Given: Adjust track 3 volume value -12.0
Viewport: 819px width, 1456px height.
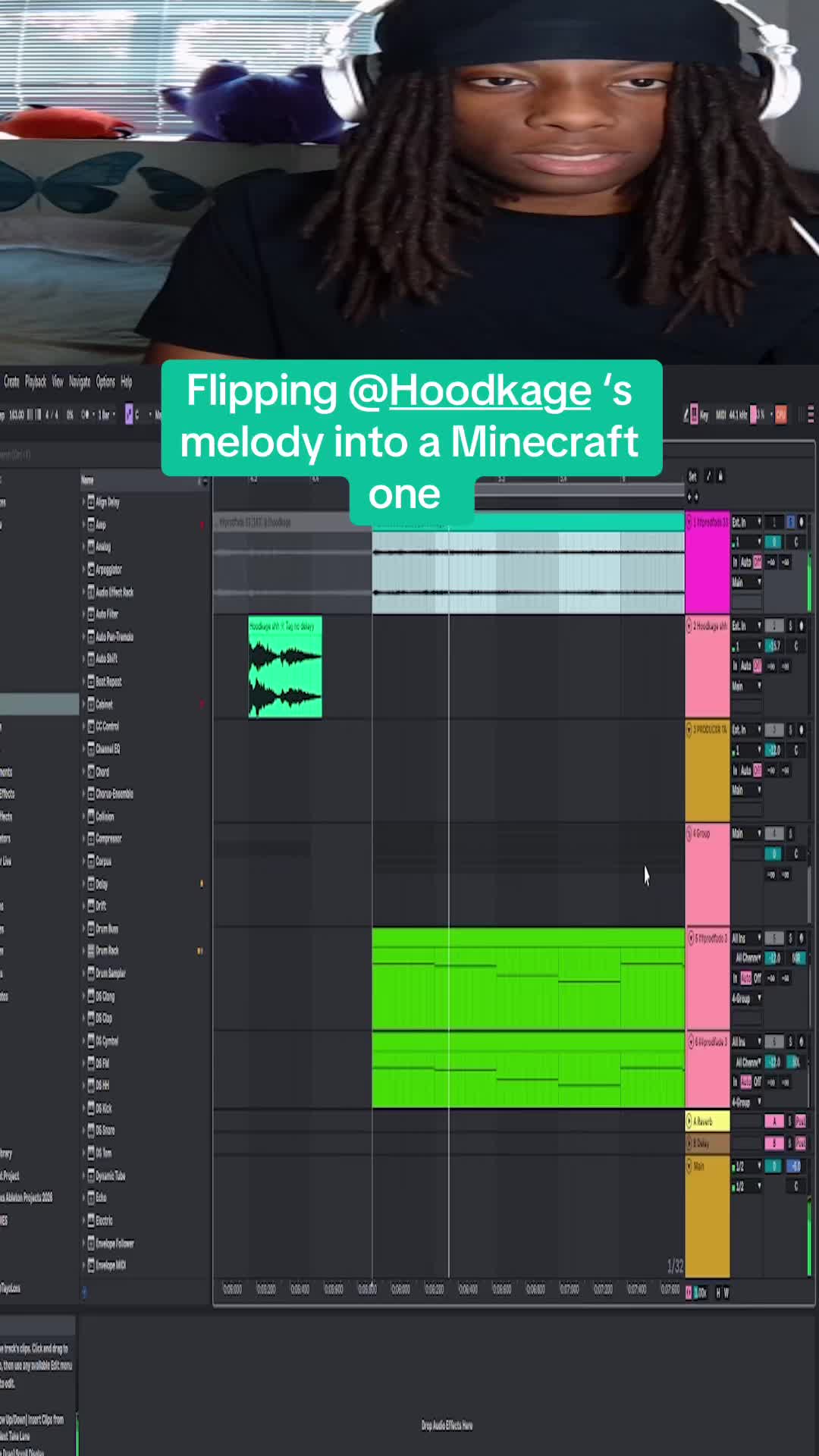Looking at the screenshot, I should (x=773, y=750).
